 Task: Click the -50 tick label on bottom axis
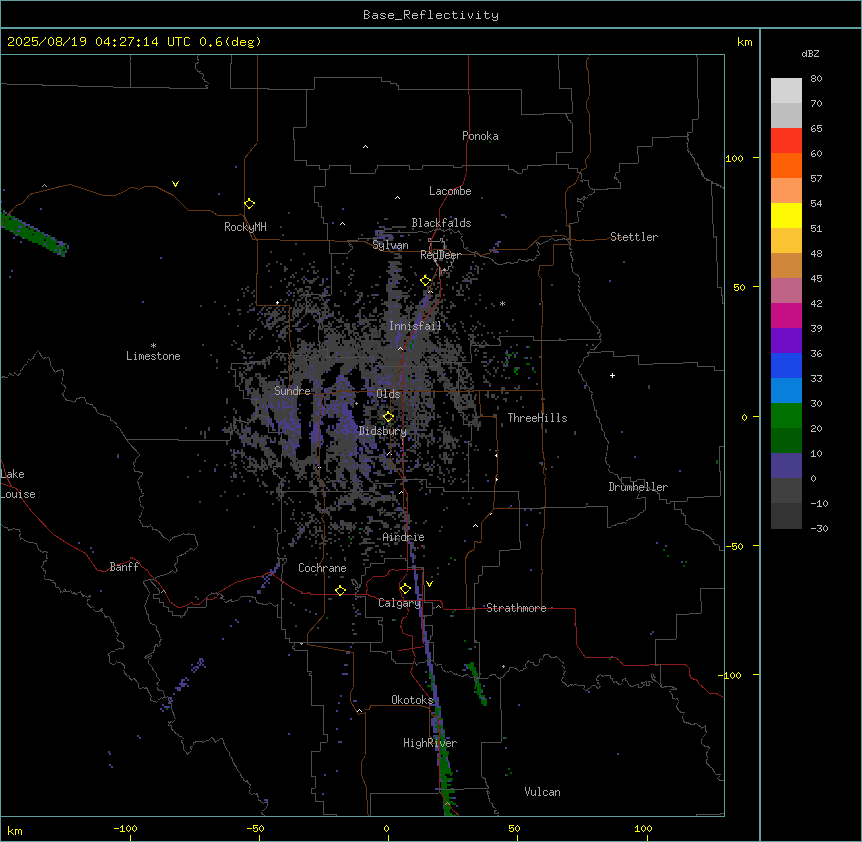255,828
